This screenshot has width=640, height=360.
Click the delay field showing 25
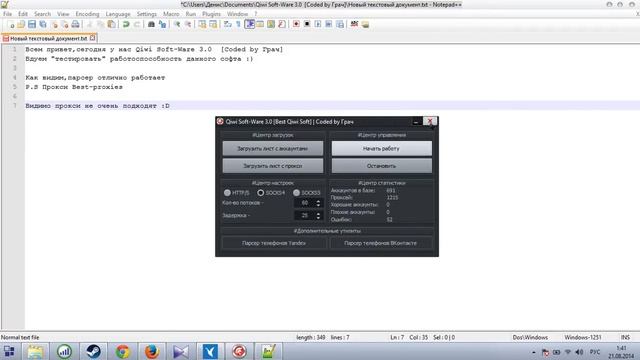point(304,215)
